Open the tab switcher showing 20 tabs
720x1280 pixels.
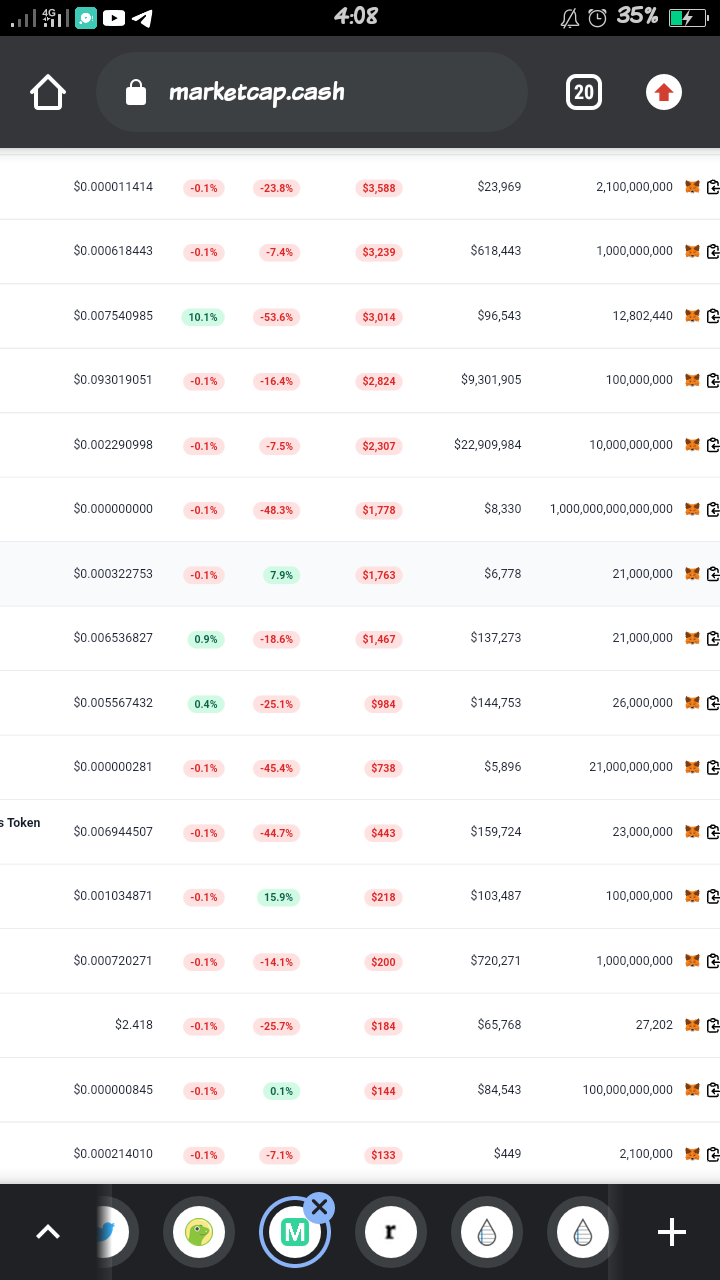(584, 93)
